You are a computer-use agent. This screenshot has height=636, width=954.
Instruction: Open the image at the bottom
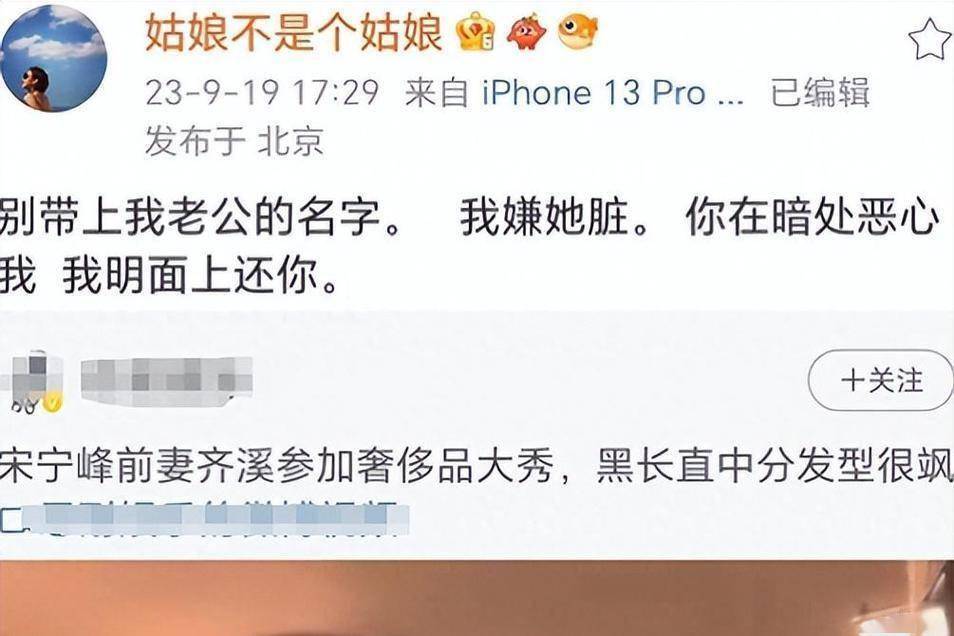click(477, 598)
